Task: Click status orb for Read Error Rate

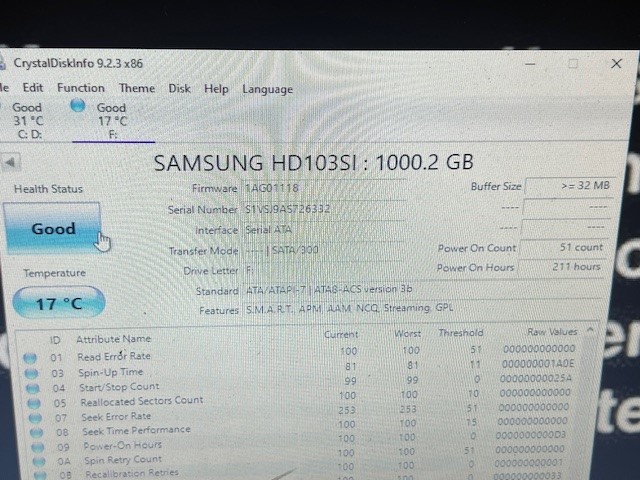Action: coord(29,358)
